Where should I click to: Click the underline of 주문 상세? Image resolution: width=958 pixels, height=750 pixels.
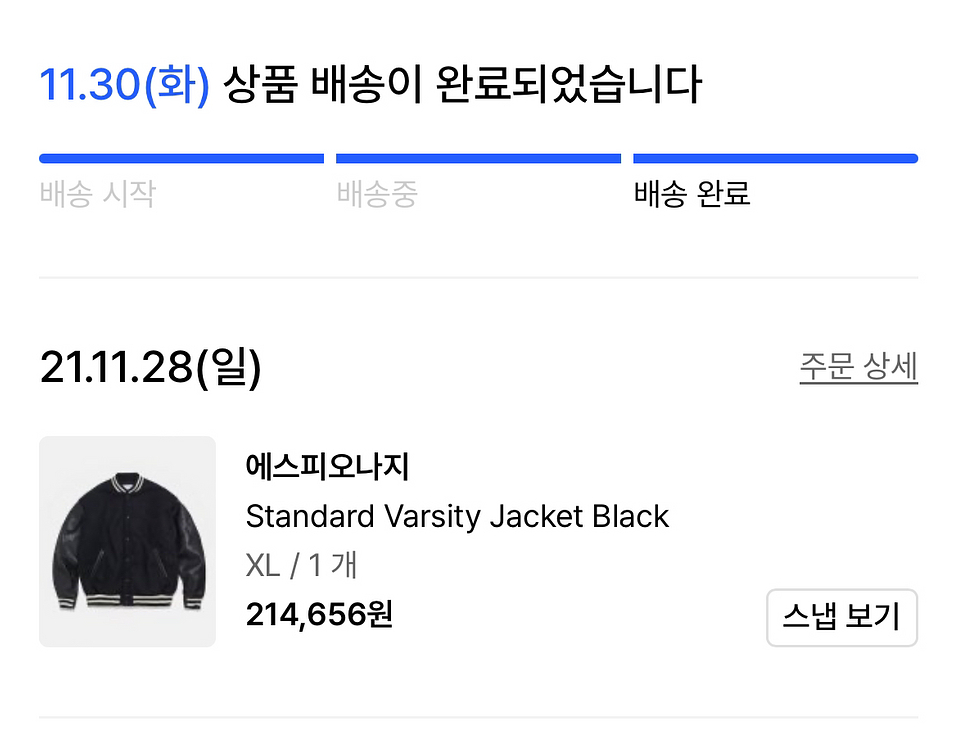click(857, 382)
